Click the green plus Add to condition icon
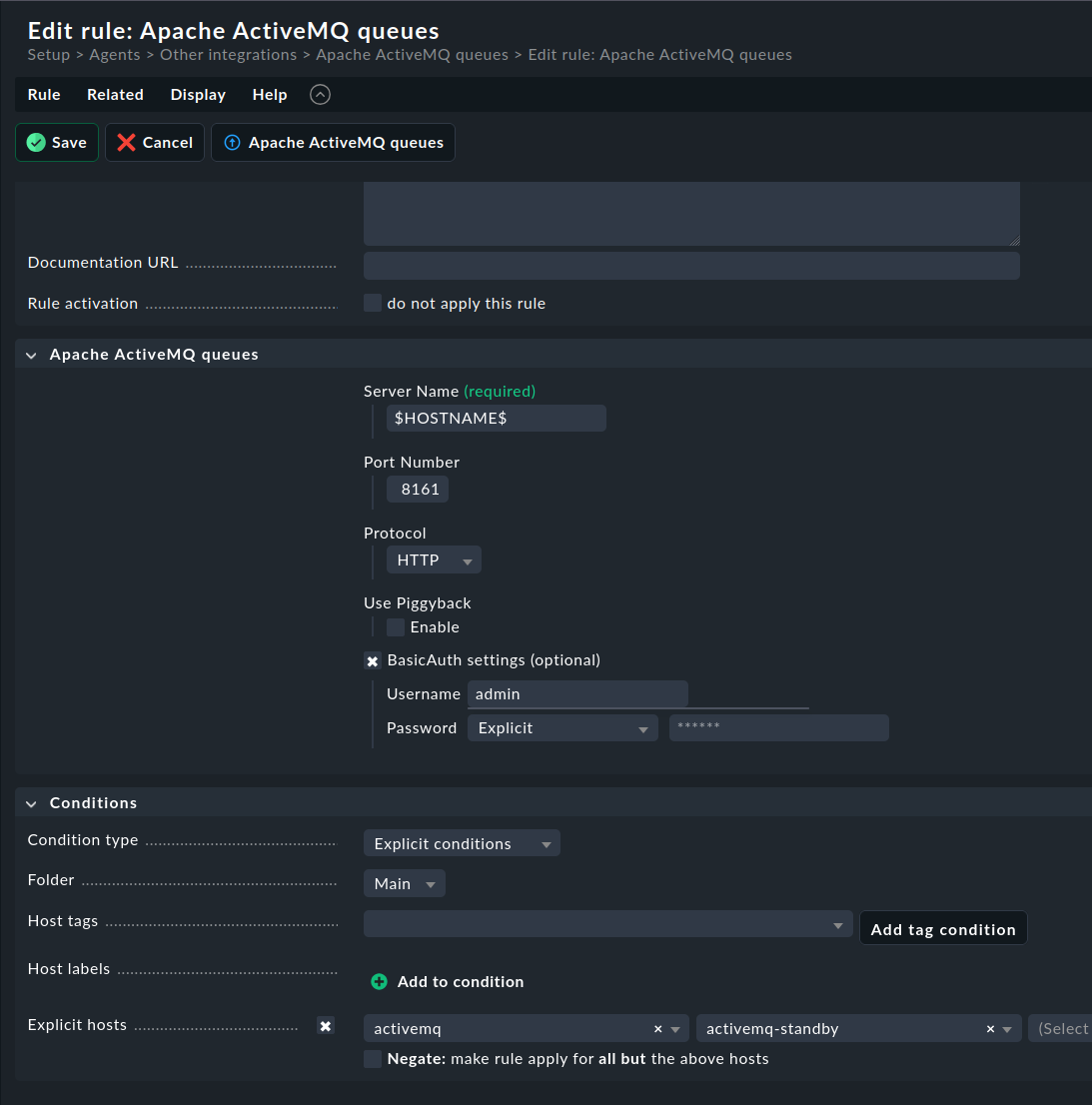1092x1105 pixels. [x=379, y=981]
